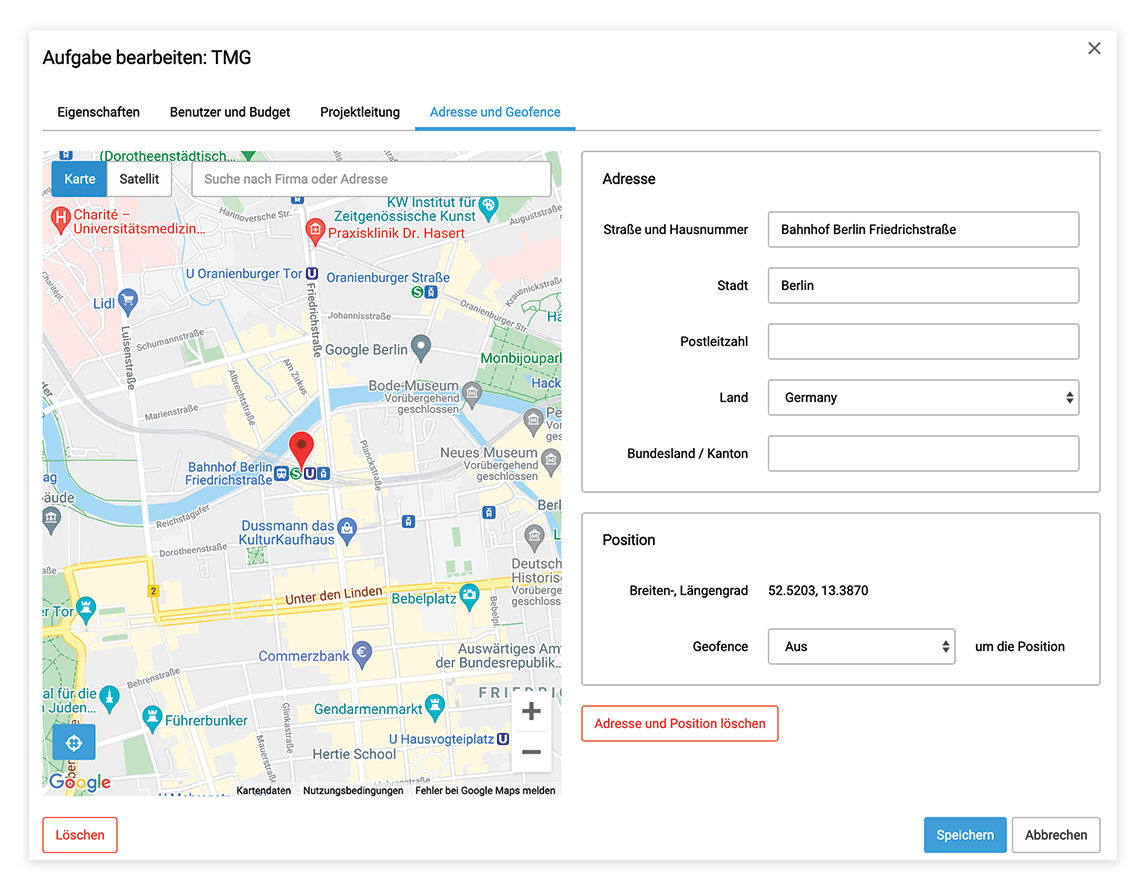Click the Commerzbank euro marker
The height and width of the screenshot is (890, 1147).
click(361, 655)
